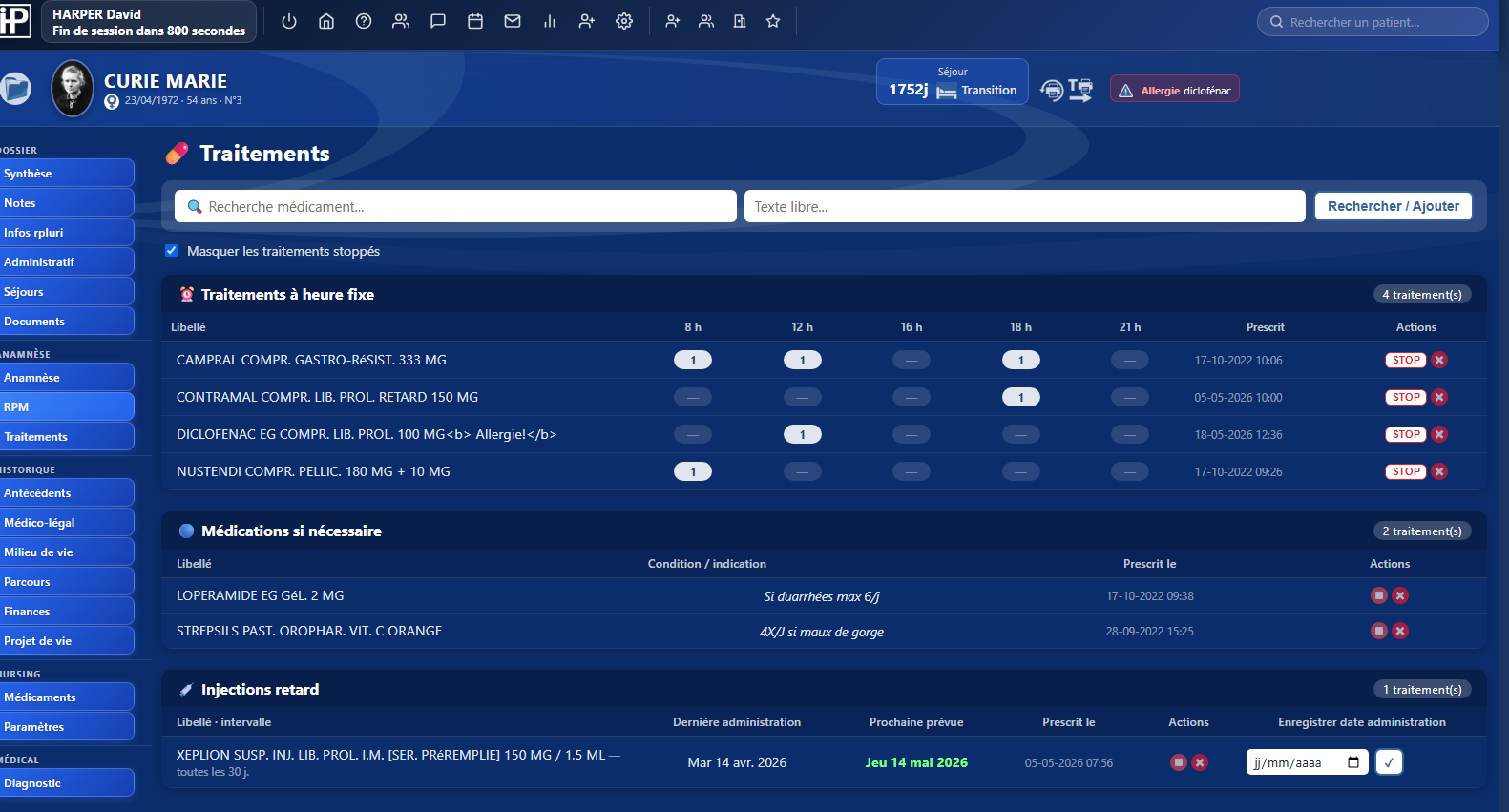The width and height of the screenshot is (1509, 812).
Task: Stop XEPLION using the square stop icon
Action: pyautogui.click(x=1179, y=762)
